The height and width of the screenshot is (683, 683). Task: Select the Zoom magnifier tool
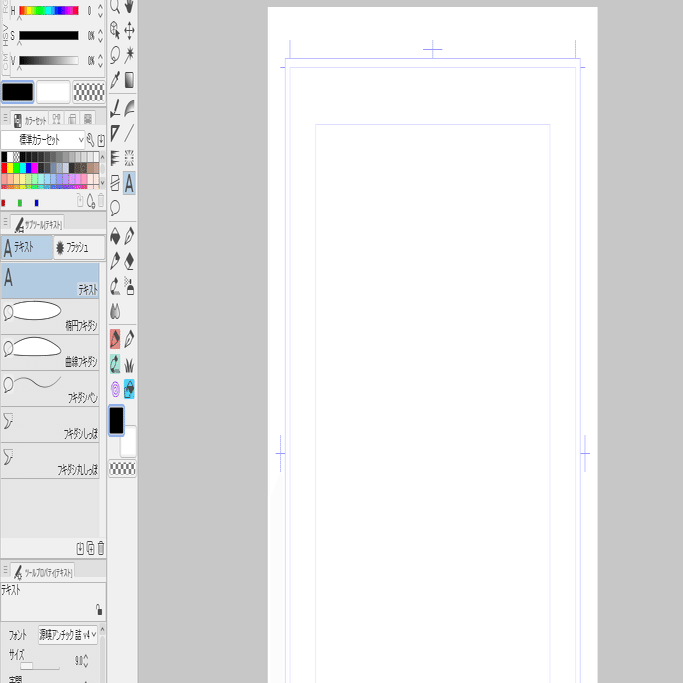115,6
